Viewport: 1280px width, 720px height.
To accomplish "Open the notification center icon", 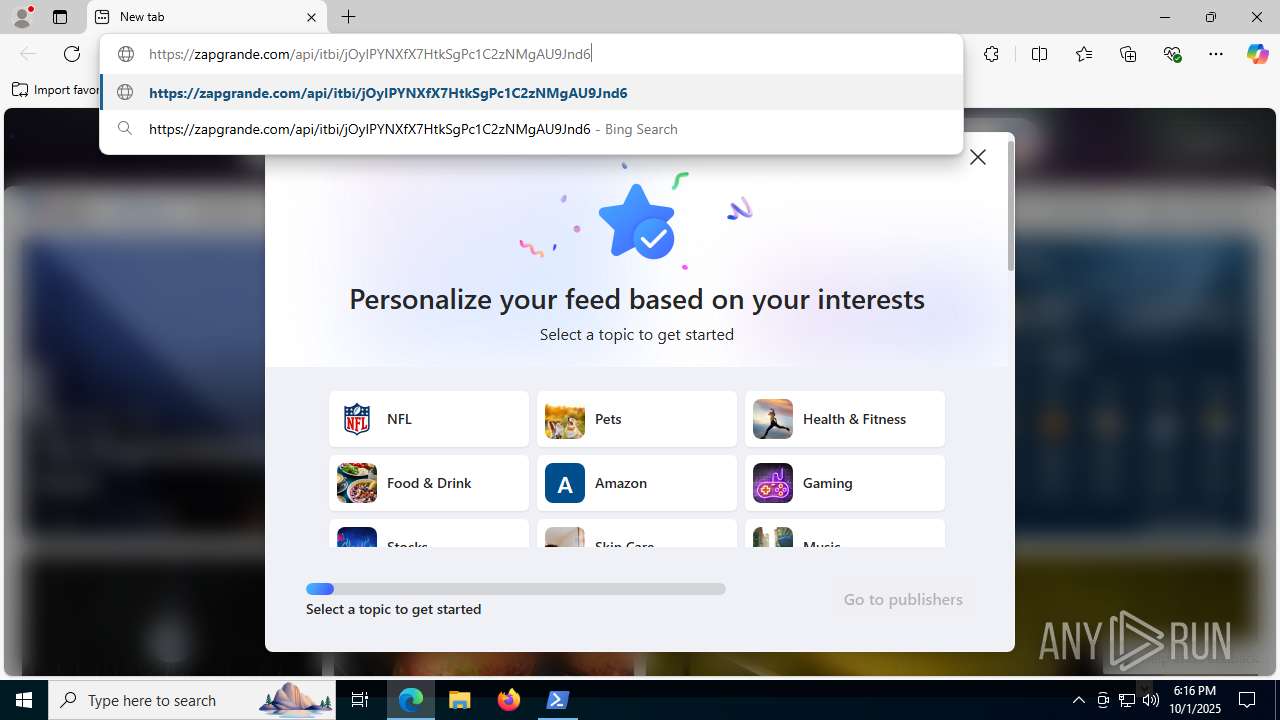I will coord(1248,700).
